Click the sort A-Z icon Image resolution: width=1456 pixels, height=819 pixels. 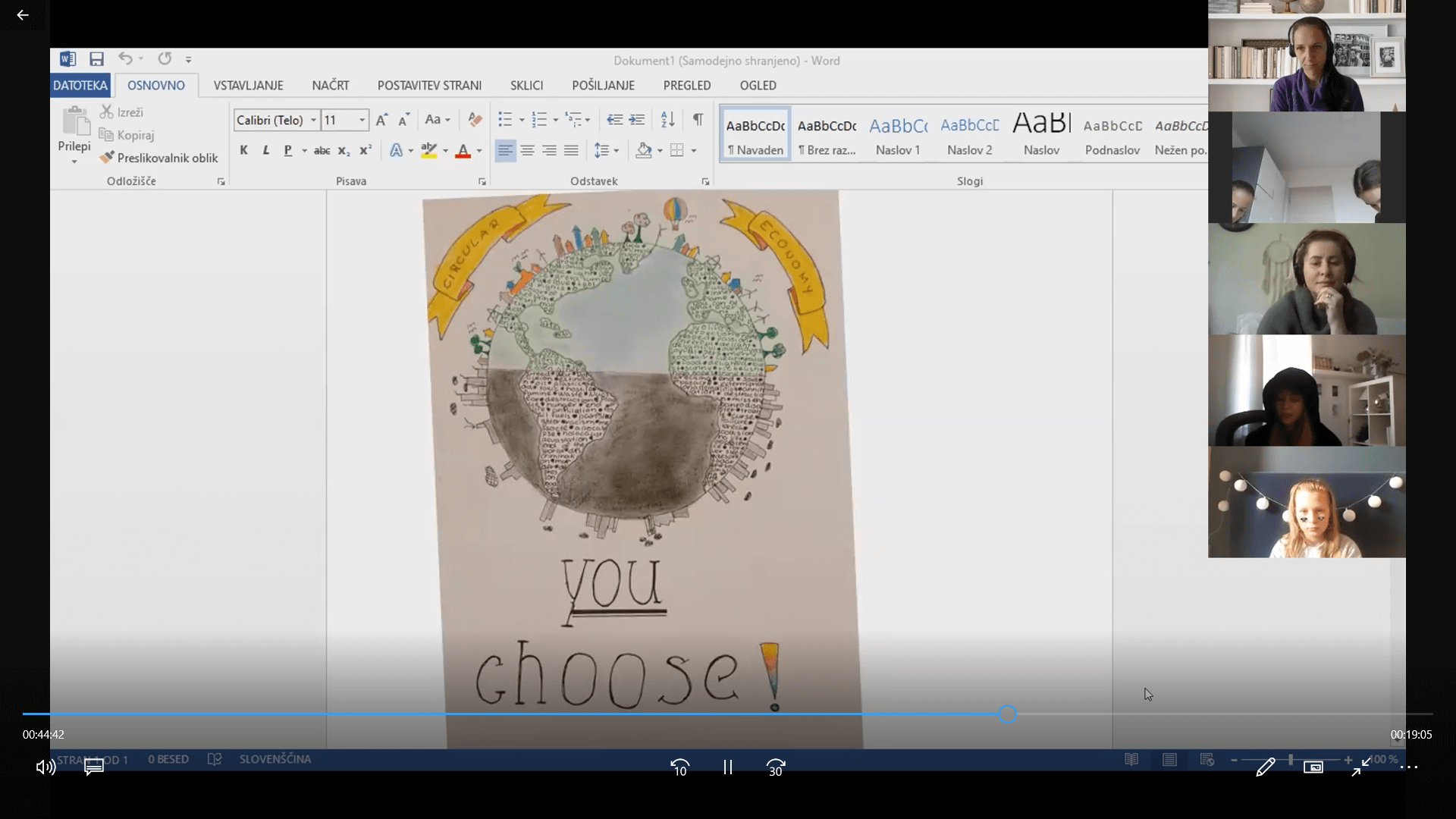(x=668, y=120)
